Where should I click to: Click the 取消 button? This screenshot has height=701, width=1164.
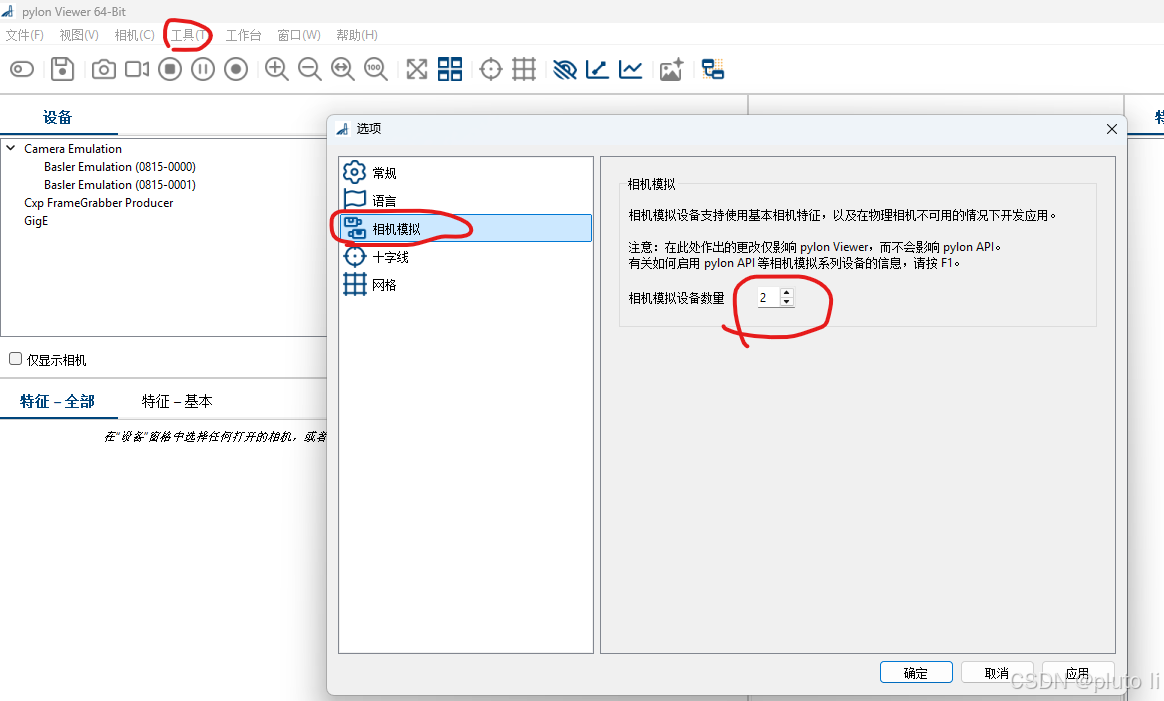pos(997,672)
